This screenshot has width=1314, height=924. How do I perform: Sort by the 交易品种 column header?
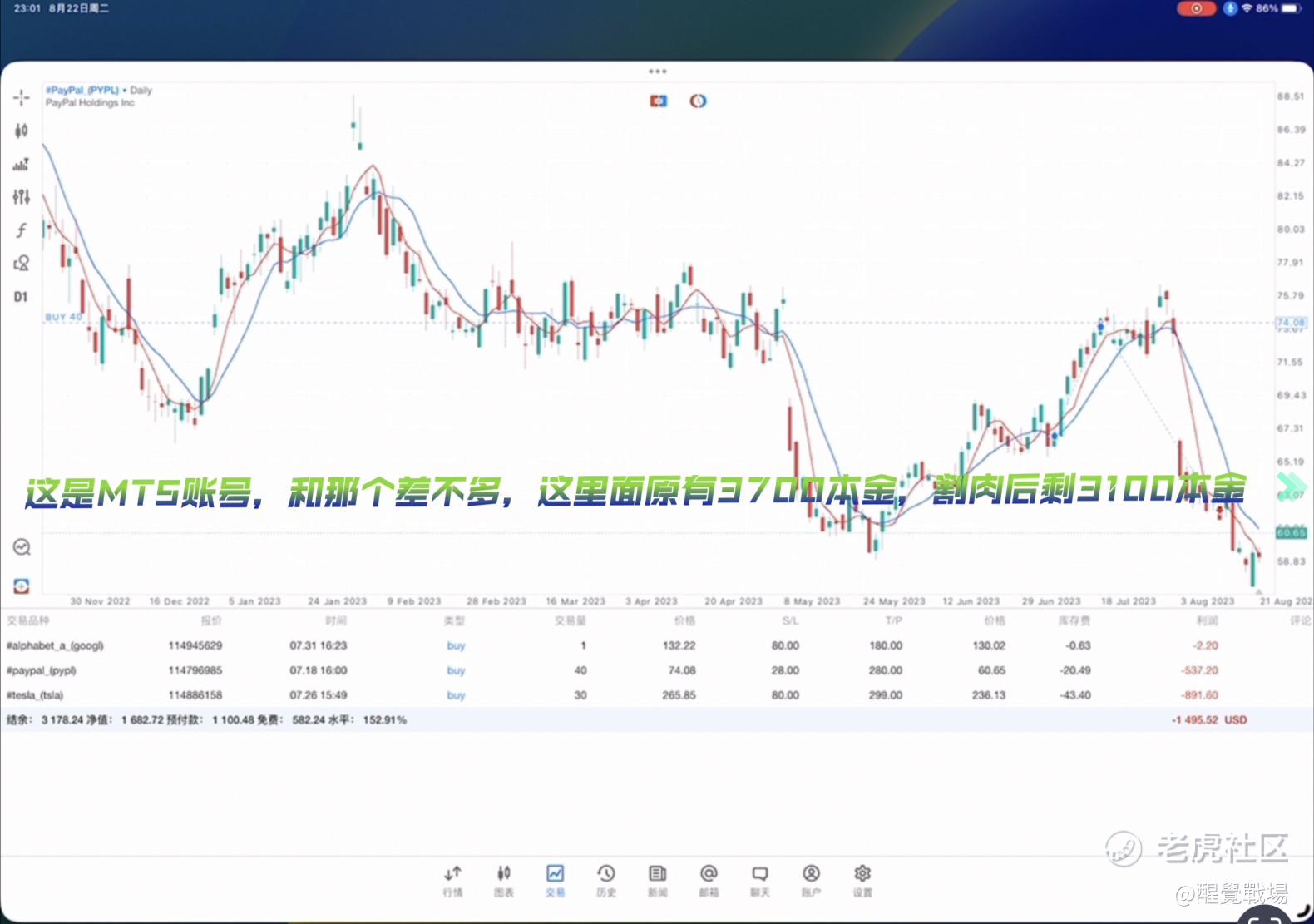(28, 620)
